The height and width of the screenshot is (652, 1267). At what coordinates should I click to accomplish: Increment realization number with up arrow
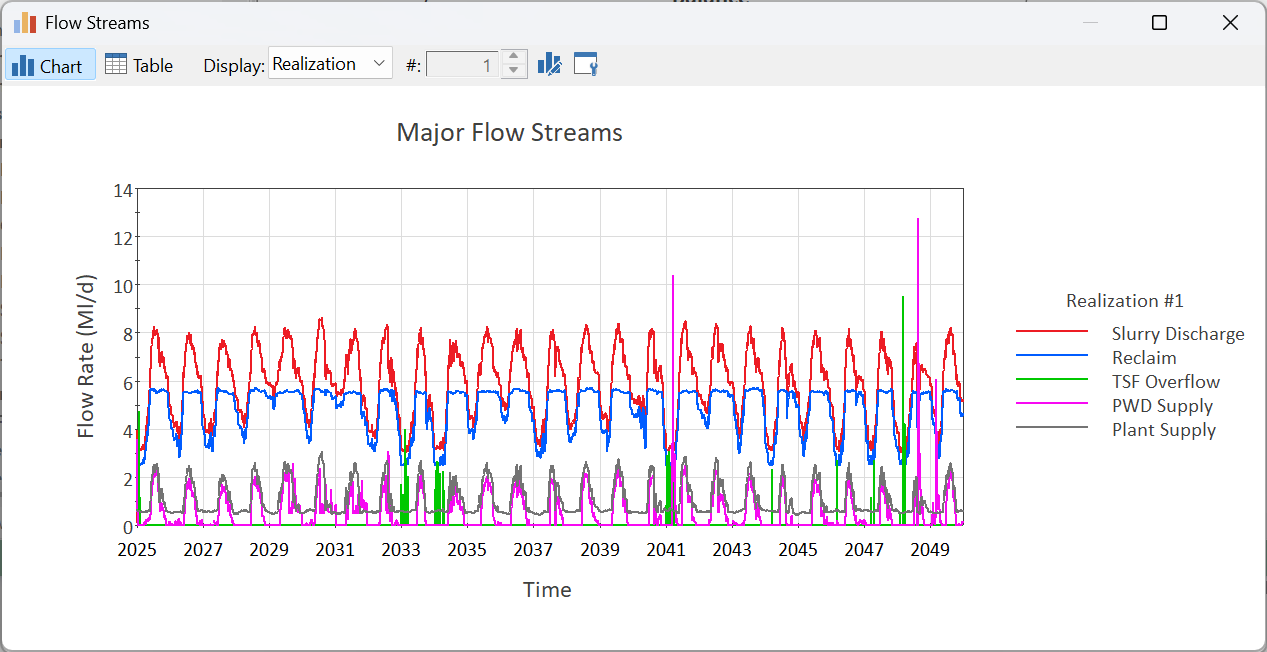[513, 57]
